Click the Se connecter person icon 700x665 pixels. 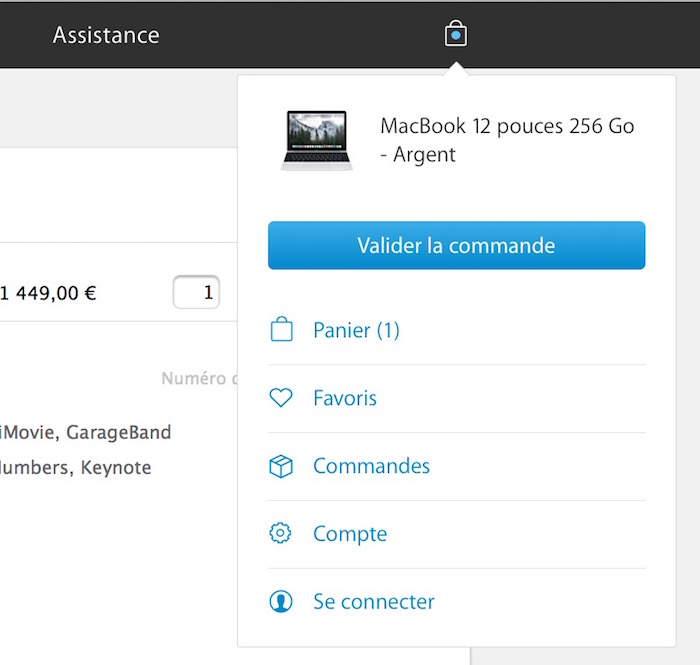pyautogui.click(x=281, y=601)
